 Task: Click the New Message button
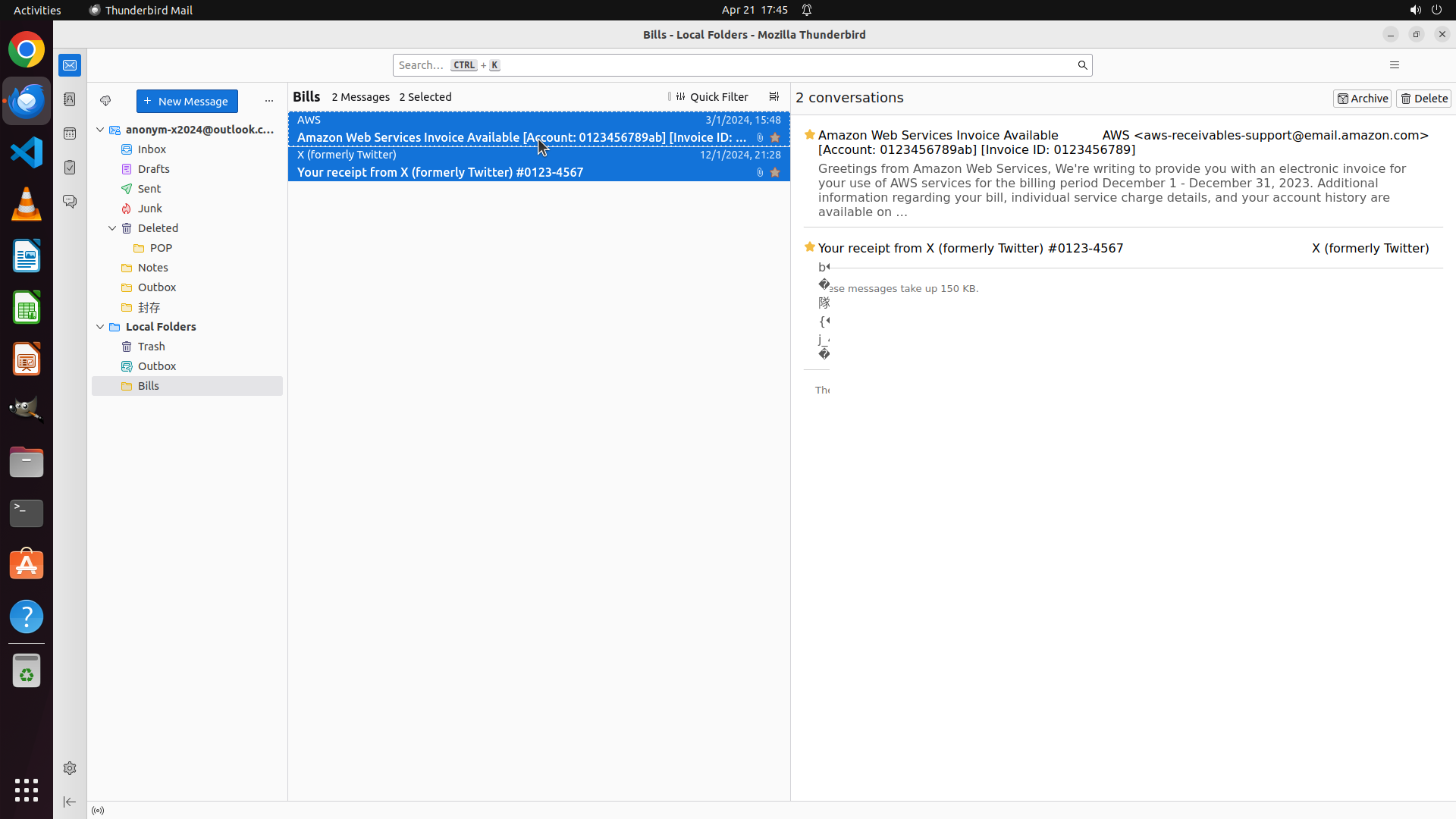(187, 101)
